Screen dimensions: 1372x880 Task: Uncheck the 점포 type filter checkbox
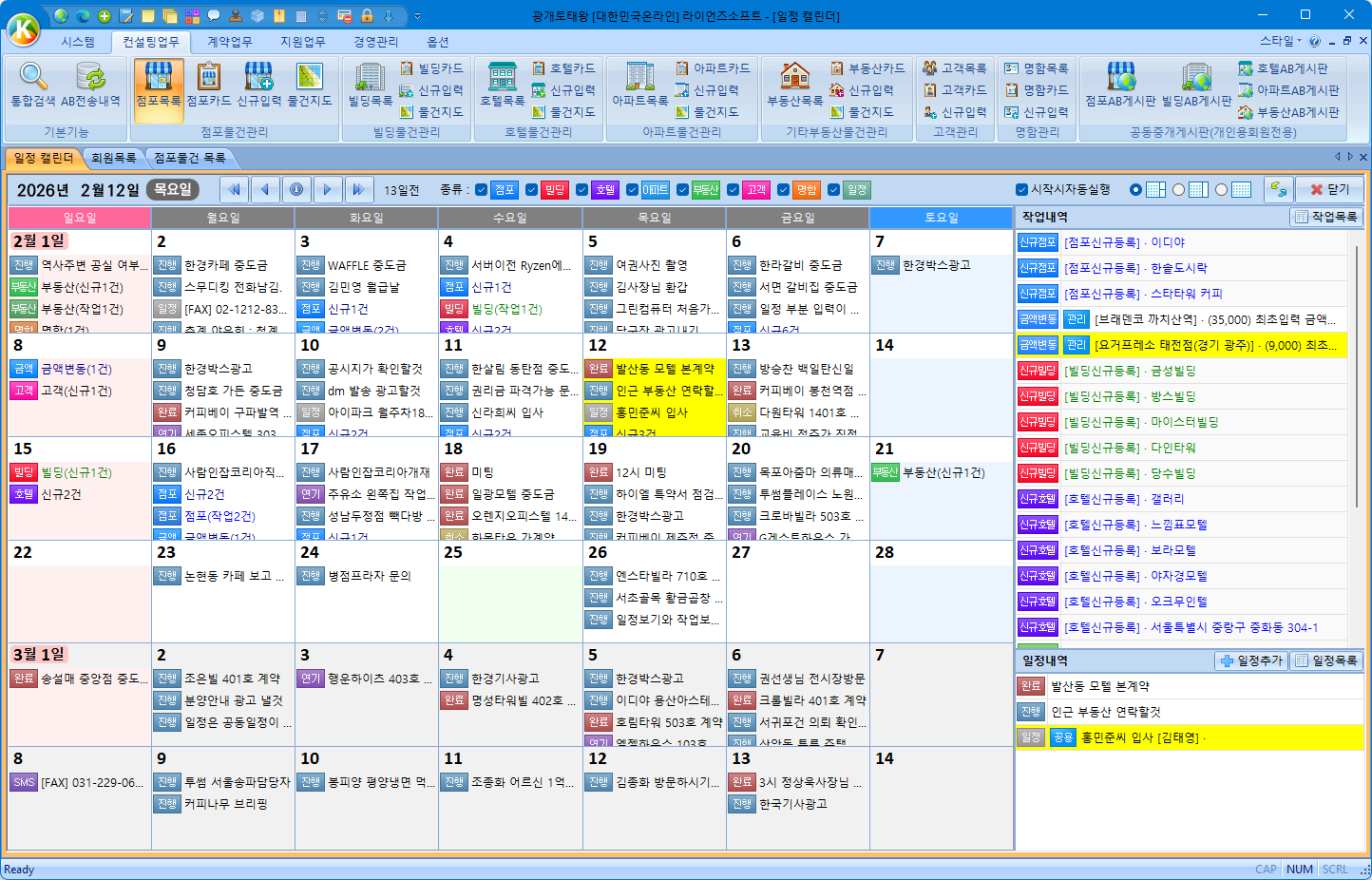482,190
